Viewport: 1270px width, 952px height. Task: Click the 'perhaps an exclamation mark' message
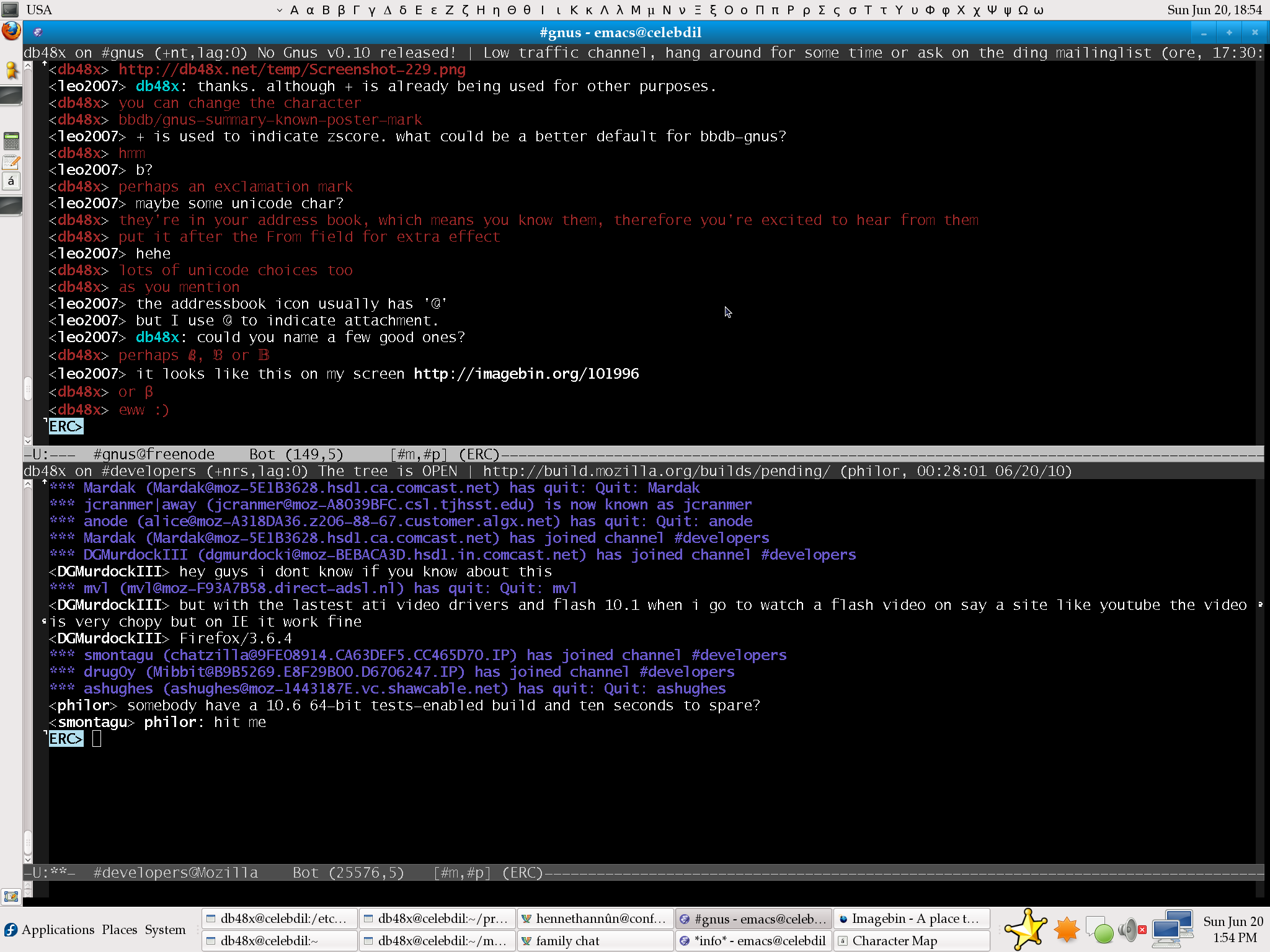tap(236, 187)
